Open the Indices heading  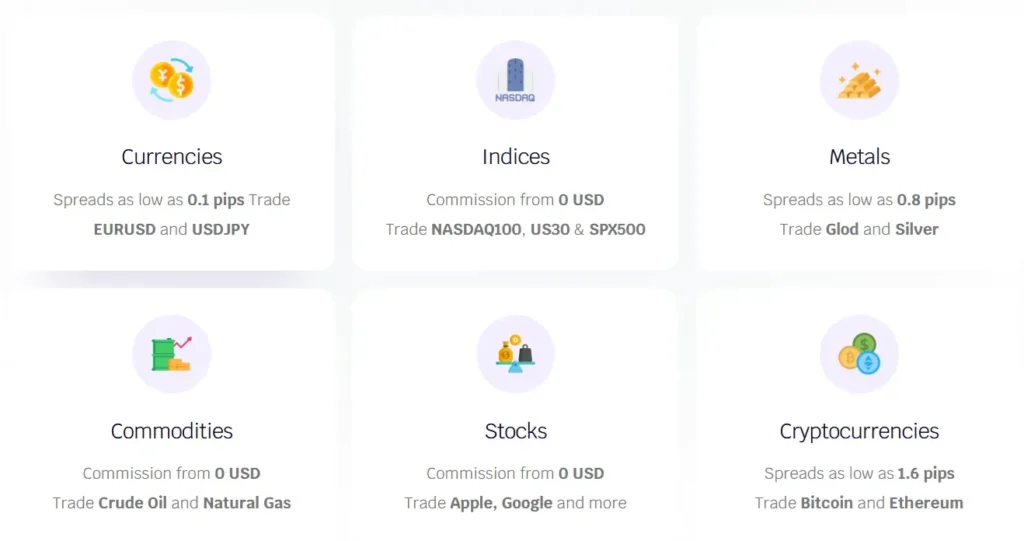(515, 157)
